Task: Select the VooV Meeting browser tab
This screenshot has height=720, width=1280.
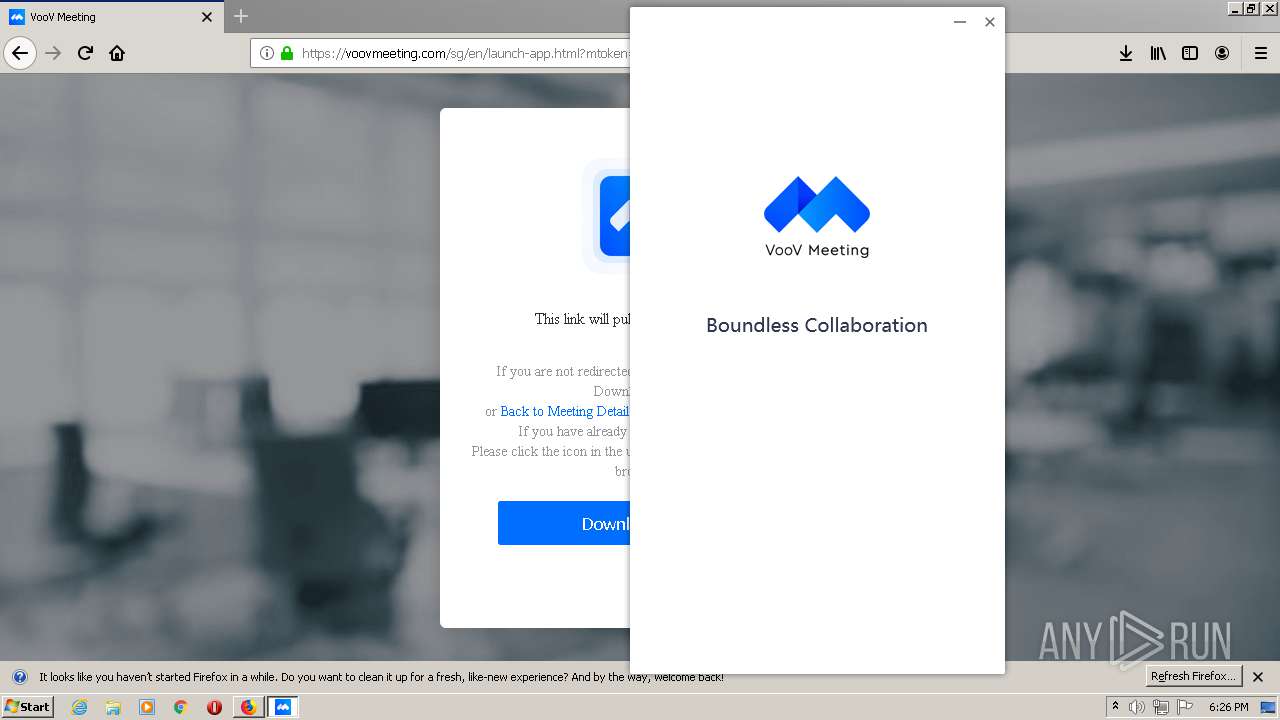Action: click(110, 17)
